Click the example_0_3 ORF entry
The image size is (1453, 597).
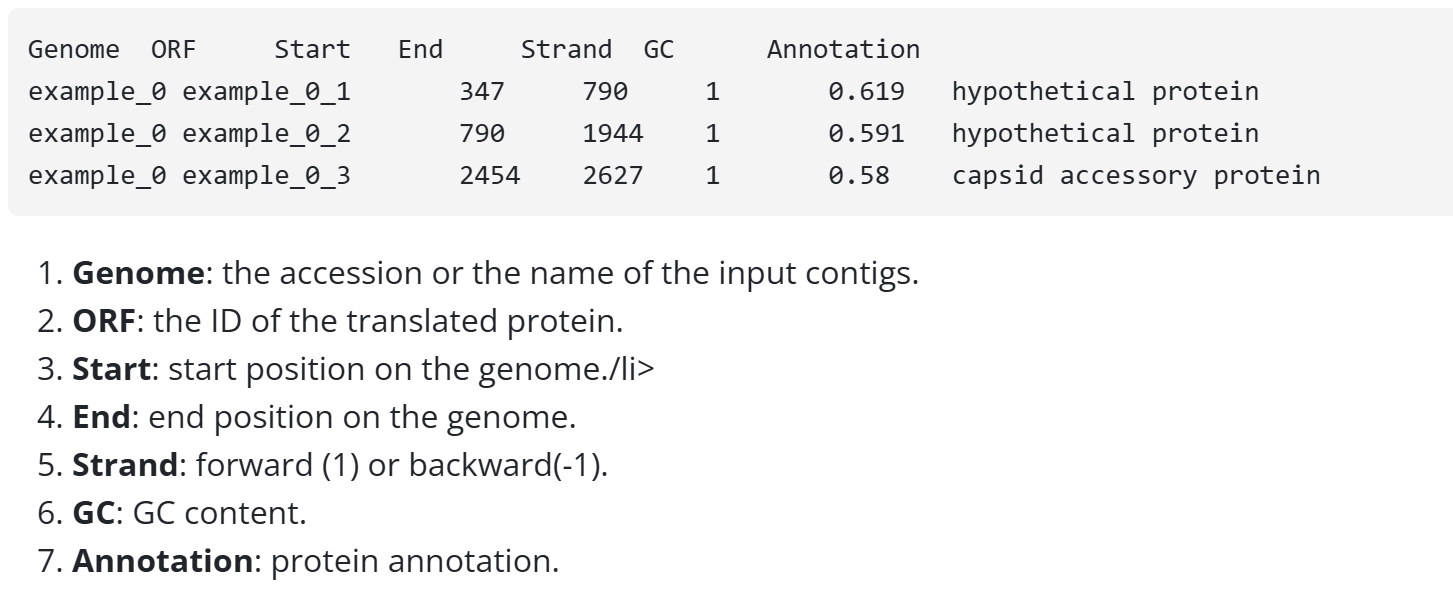pyautogui.click(x=266, y=176)
